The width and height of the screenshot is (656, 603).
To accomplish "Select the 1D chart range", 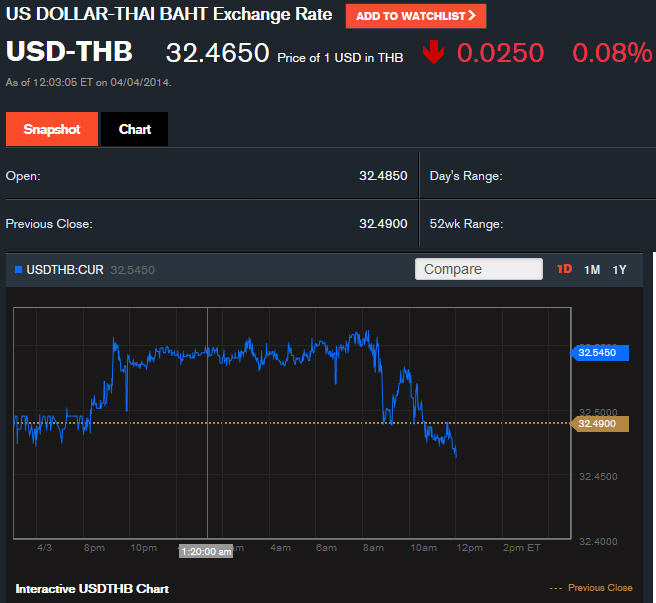I will 564,269.
